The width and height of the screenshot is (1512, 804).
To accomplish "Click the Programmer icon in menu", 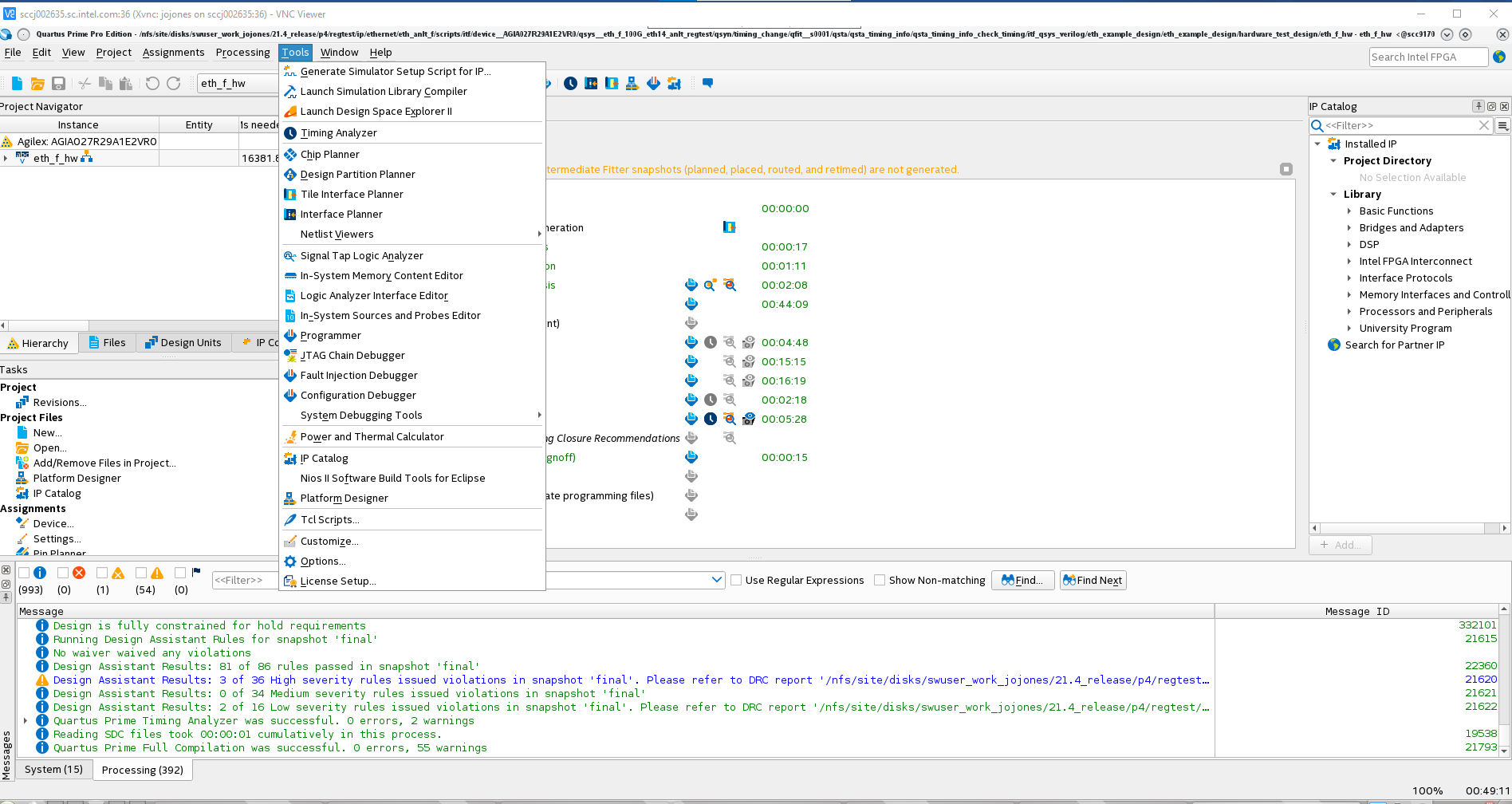I will coord(290,336).
